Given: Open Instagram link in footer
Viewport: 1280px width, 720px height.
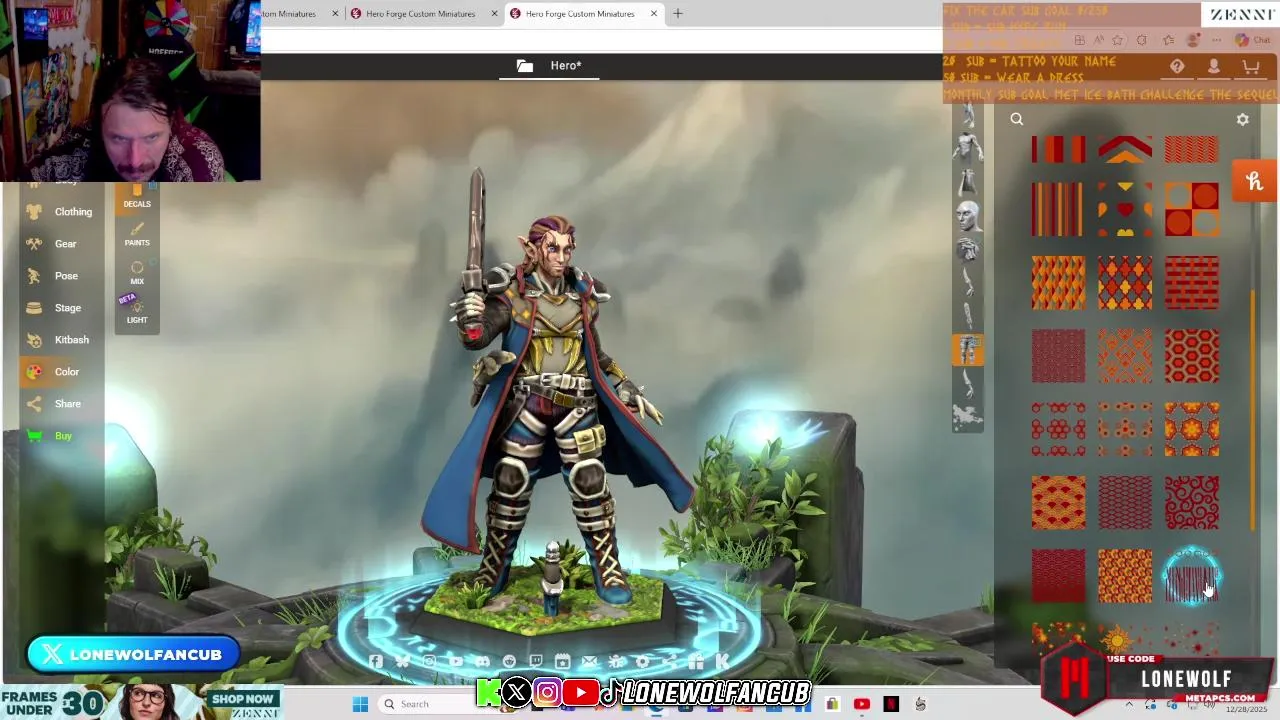Looking at the screenshot, I should (430, 661).
